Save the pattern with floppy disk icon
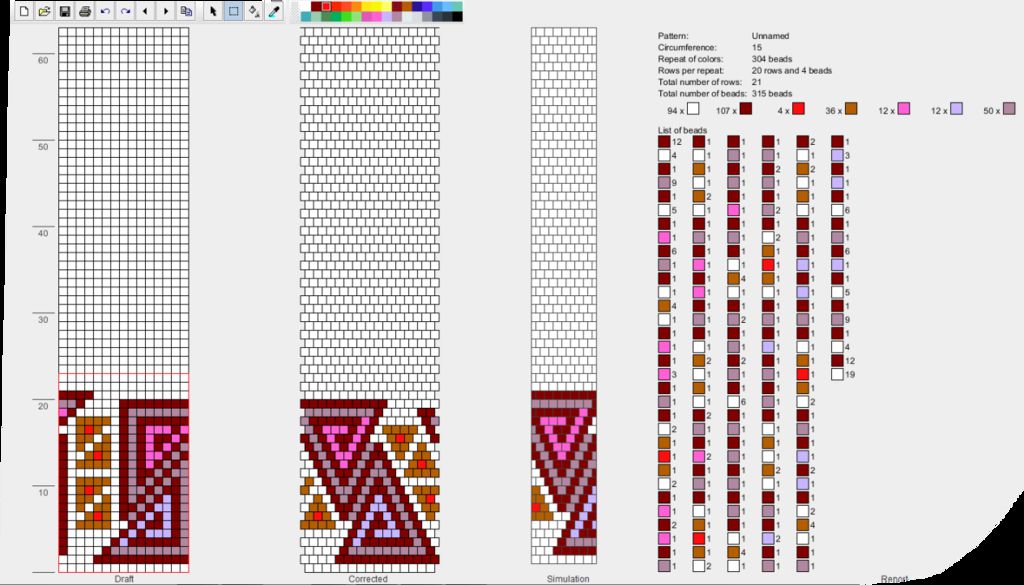The image size is (1024, 585). point(64,12)
